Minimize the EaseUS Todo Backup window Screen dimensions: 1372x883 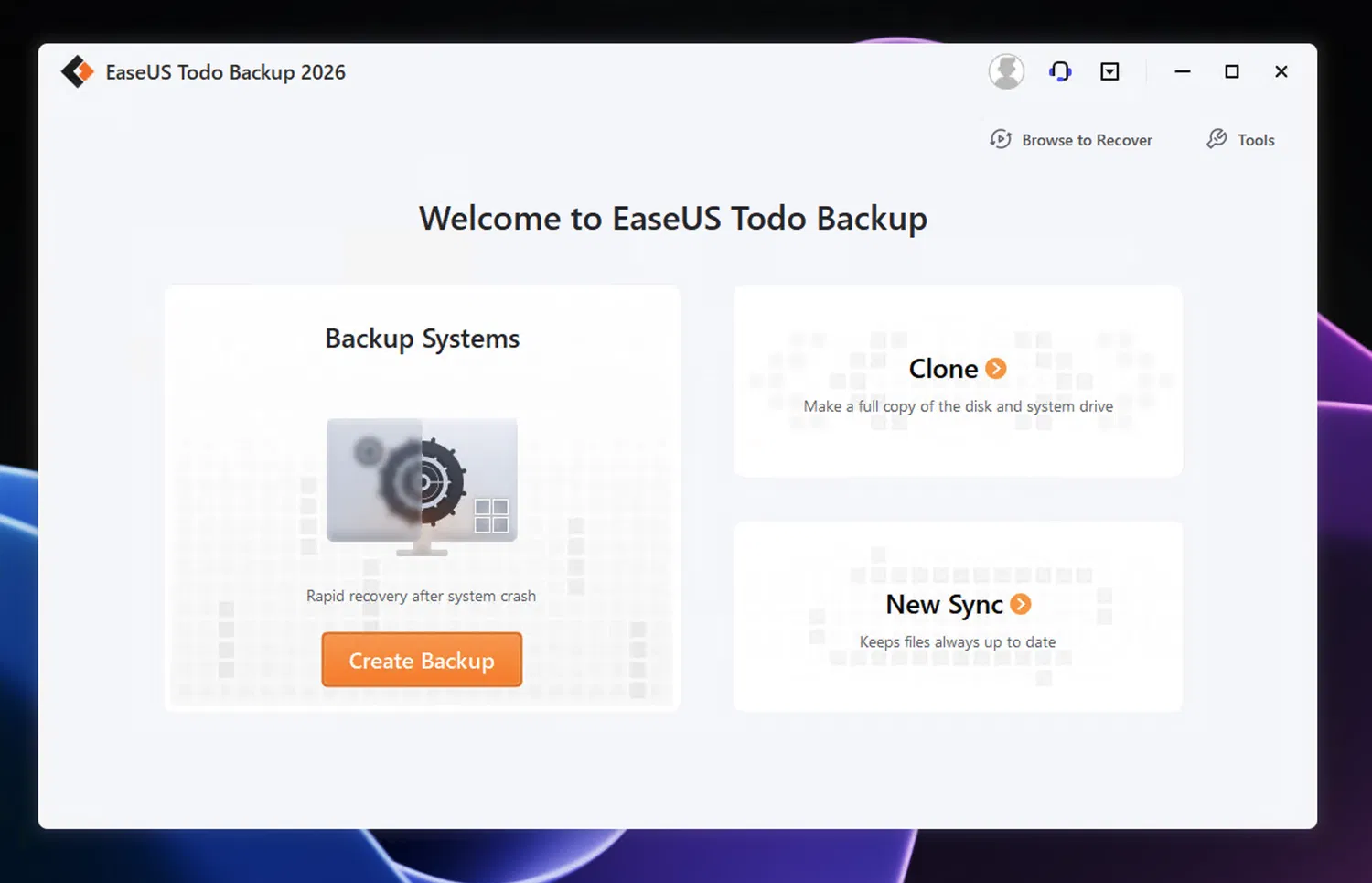point(1183,71)
